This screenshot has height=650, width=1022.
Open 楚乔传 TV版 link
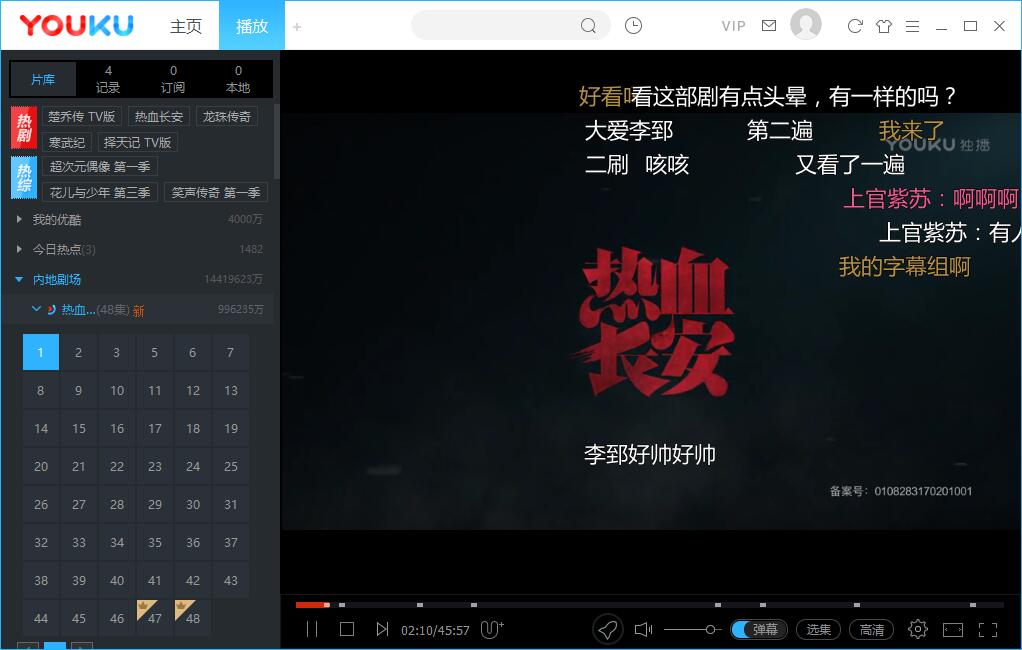pyautogui.click(x=81, y=117)
